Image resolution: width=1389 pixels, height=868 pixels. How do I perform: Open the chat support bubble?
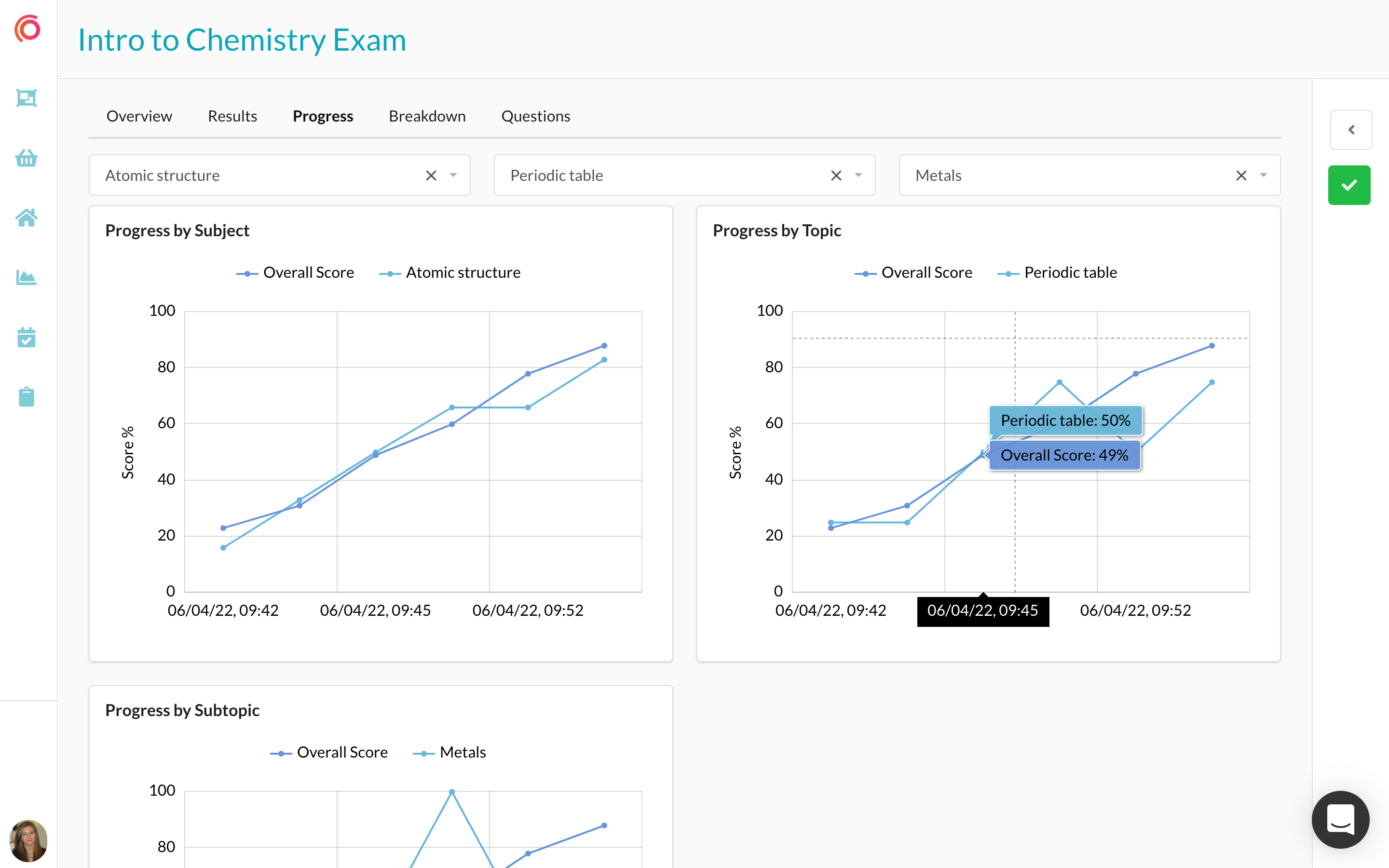1340,819
